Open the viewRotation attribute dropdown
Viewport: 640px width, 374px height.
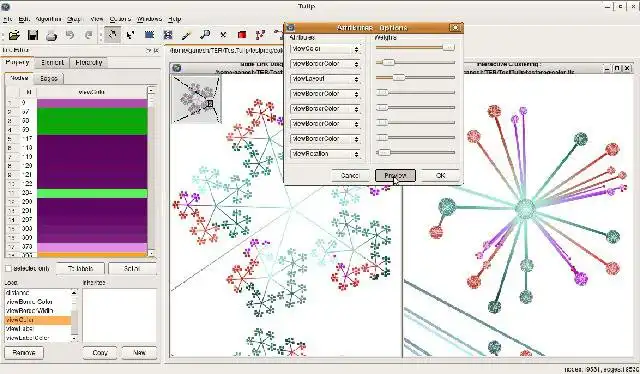325,154
